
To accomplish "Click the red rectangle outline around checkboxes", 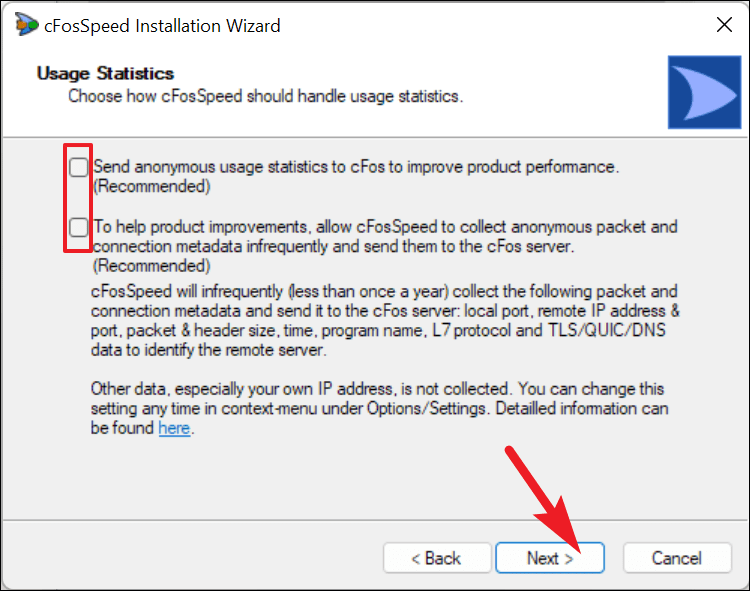I will [78, 197].
